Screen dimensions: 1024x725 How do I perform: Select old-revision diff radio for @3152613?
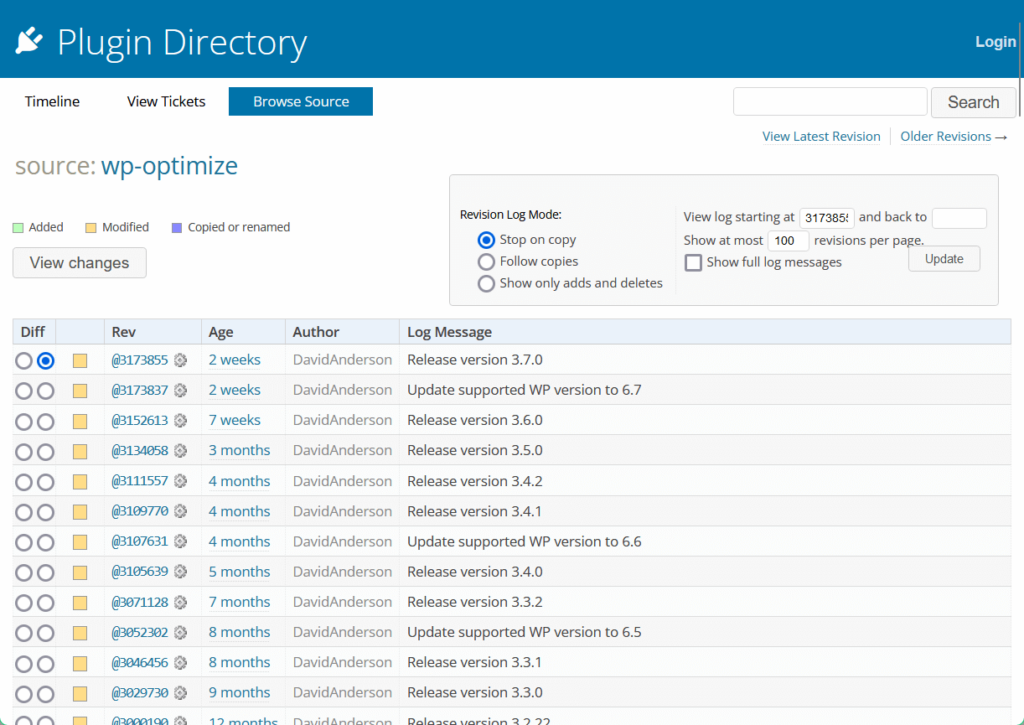coord(24,421)
